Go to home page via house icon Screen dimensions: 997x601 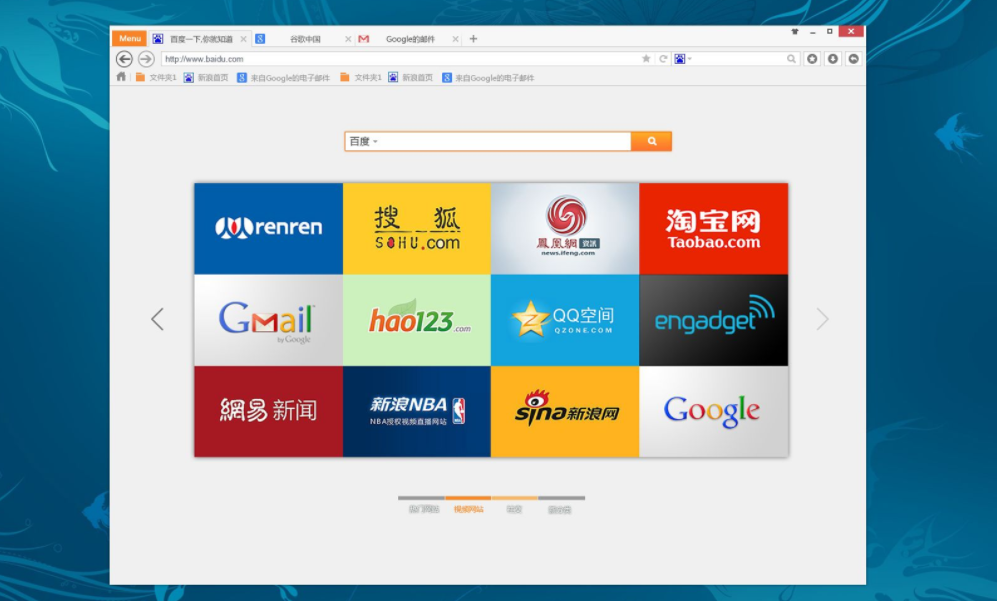tap(121, 77)
